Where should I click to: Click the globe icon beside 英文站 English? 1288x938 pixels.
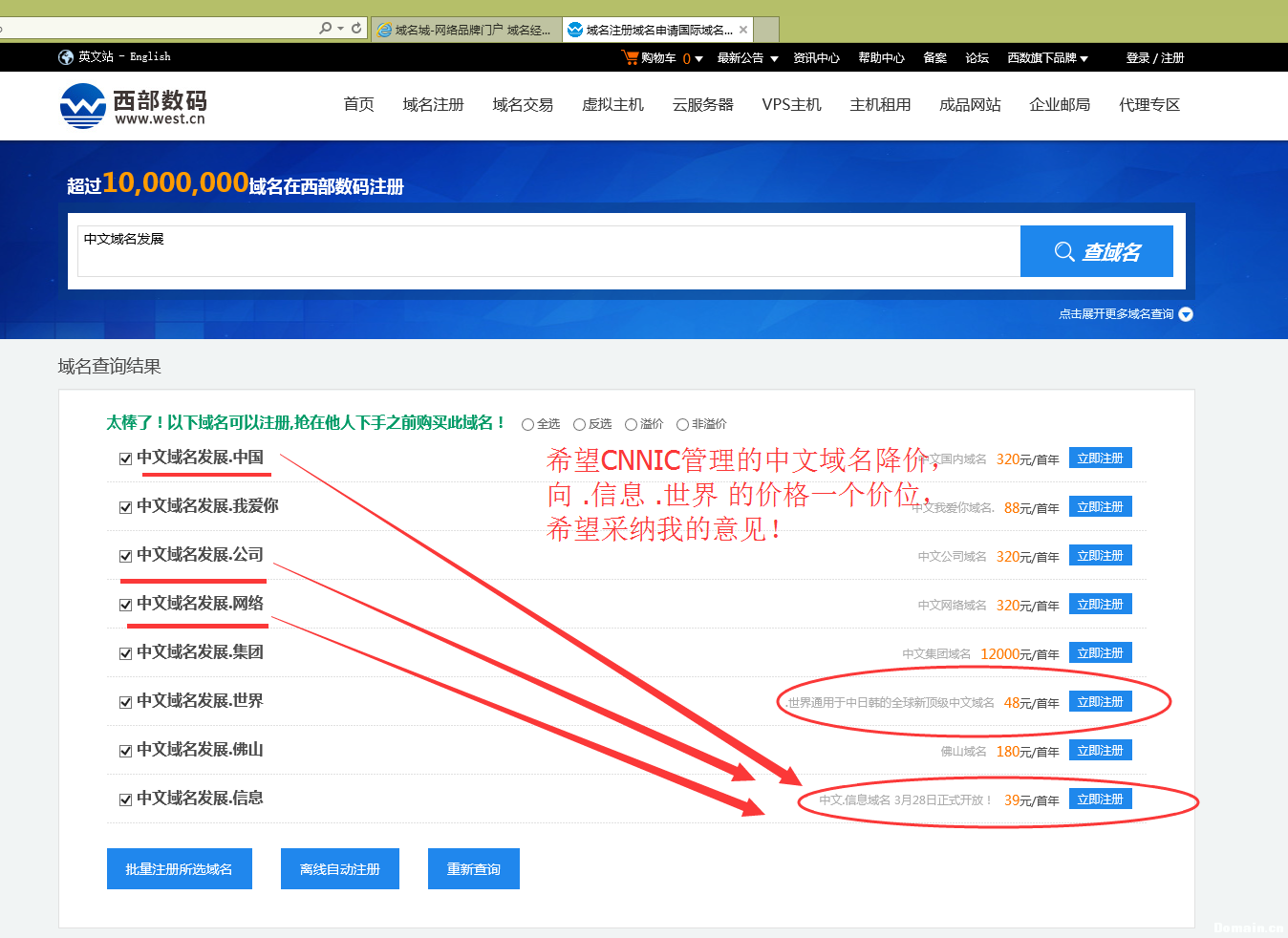[x=65, y=56]
